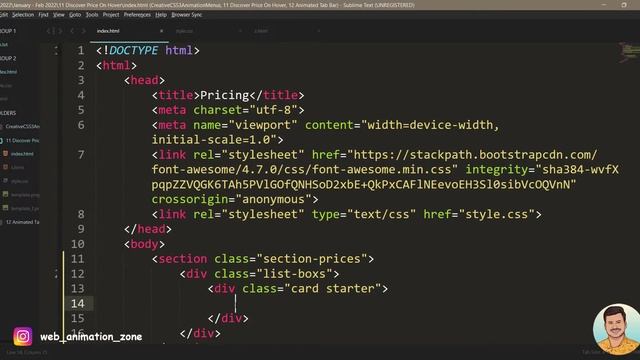Viewport: 640px width, 360px height.
Task: Collapse the fold arrow at line 12
Action: coord(56,274)
